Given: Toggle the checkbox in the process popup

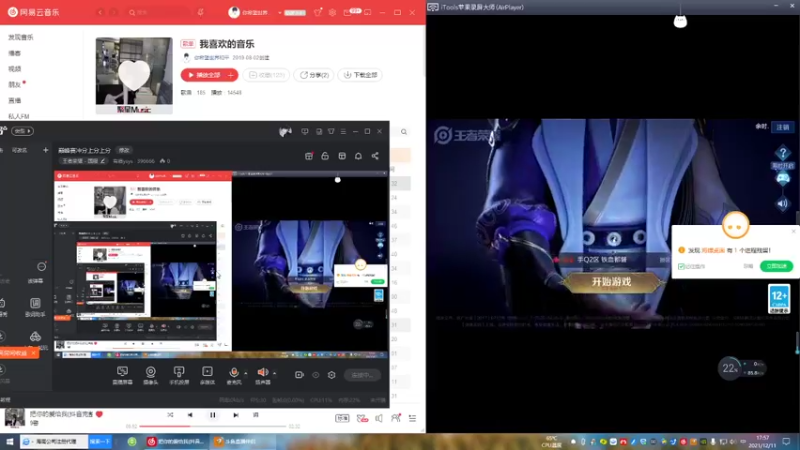Looking at the screenshot, I should click(681, 266).
